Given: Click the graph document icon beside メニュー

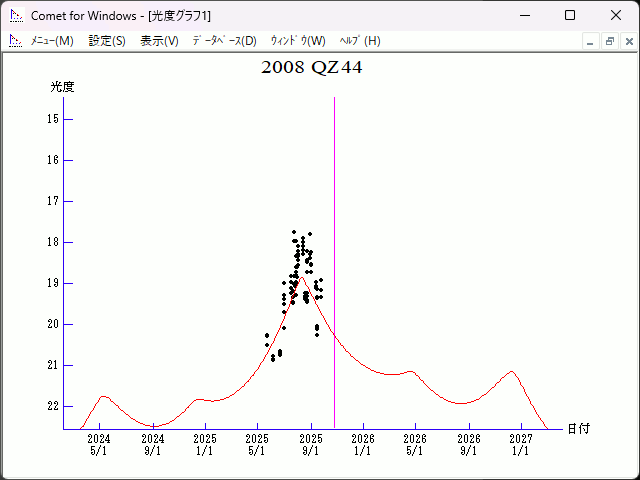Looking at the screenshot, I should click(15, 41).
